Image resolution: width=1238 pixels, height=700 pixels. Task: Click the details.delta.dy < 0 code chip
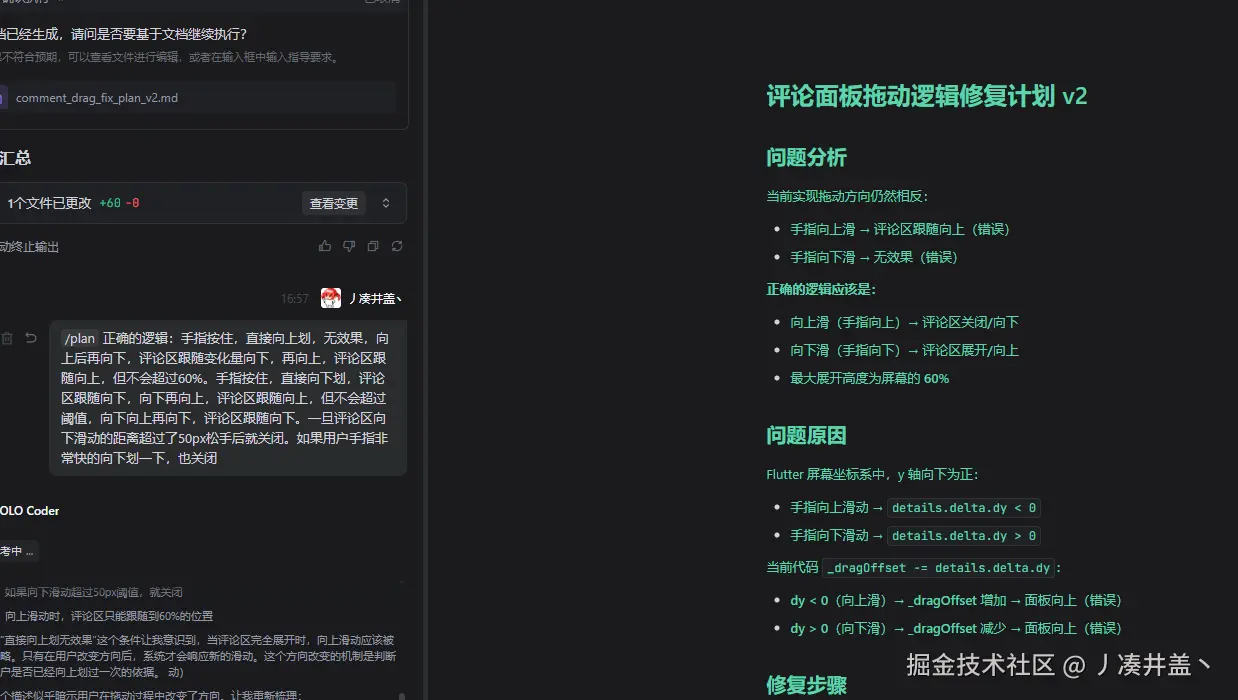tap(963, 507)
